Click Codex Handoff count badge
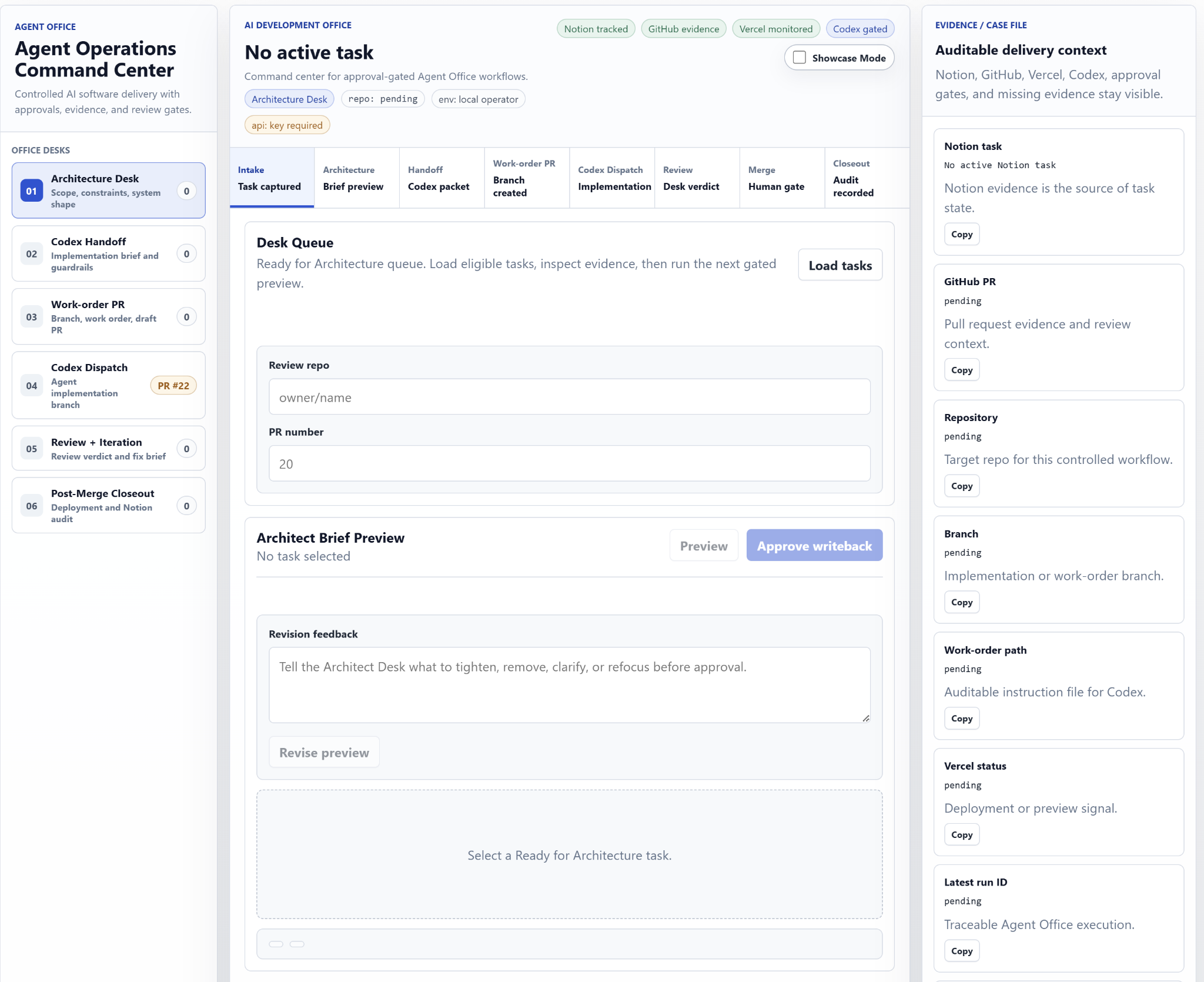The width and height of the screenshot is (1204, 982). (186, 253)
